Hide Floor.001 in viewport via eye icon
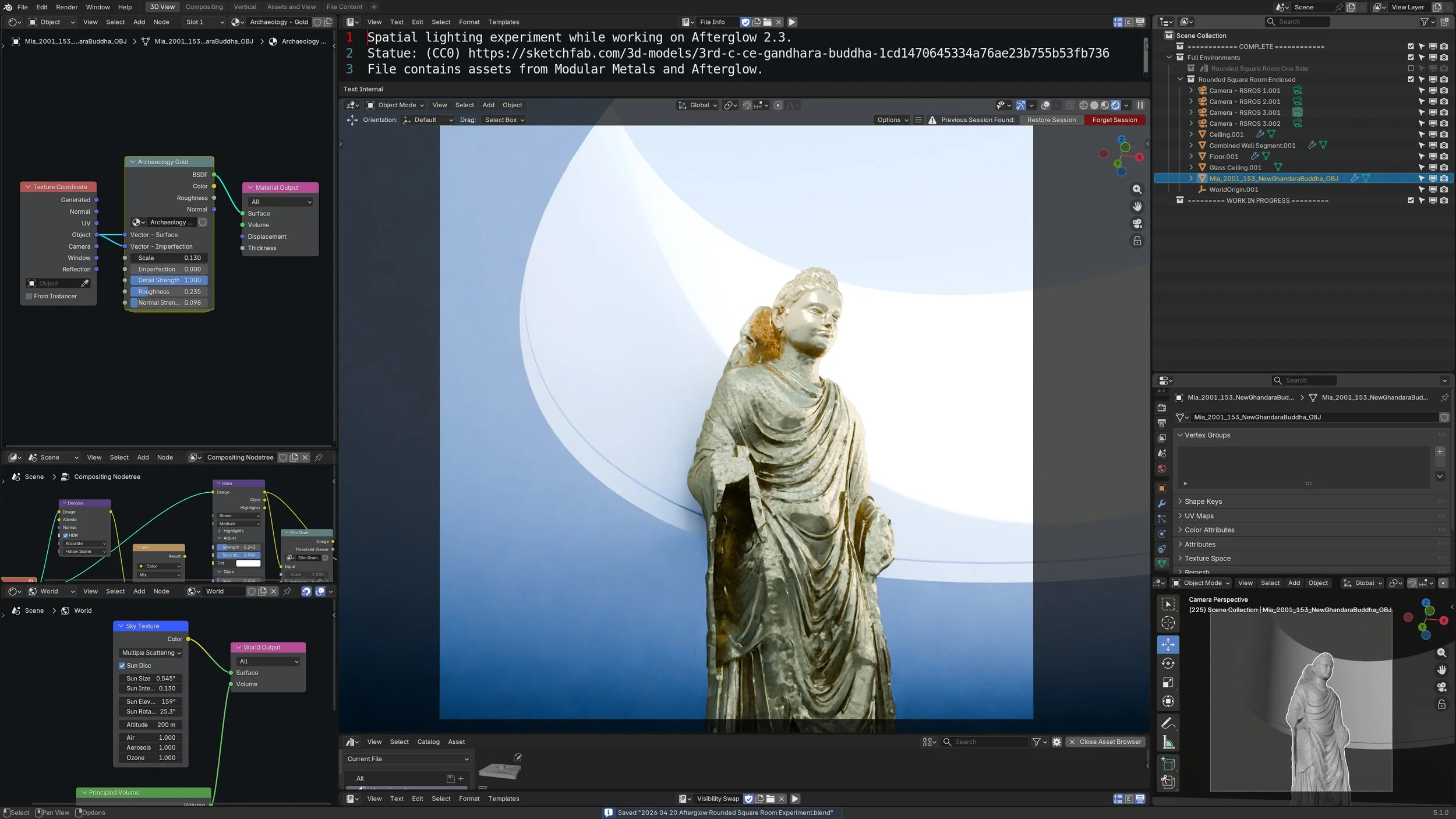This screenshot has height=819, width=1456. point(1433,157)
